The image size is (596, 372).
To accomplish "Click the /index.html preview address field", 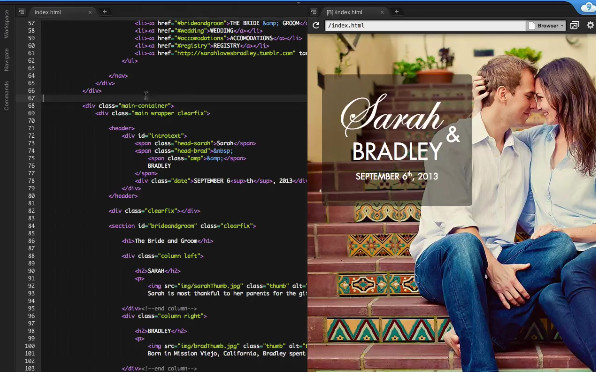I will click(x=425, y=25).
